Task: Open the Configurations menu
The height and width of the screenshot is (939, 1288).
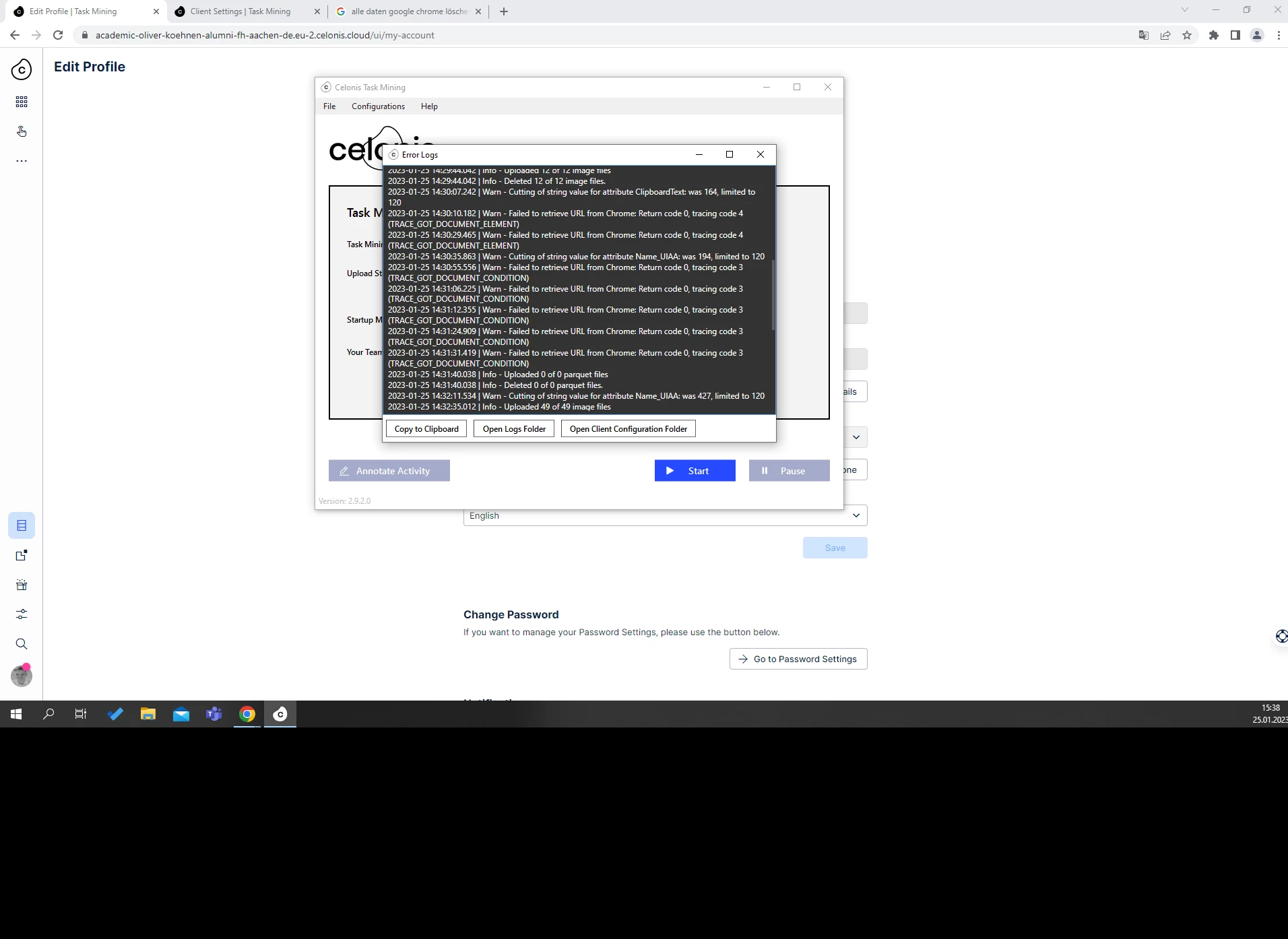Action: (x=378, y=106)
